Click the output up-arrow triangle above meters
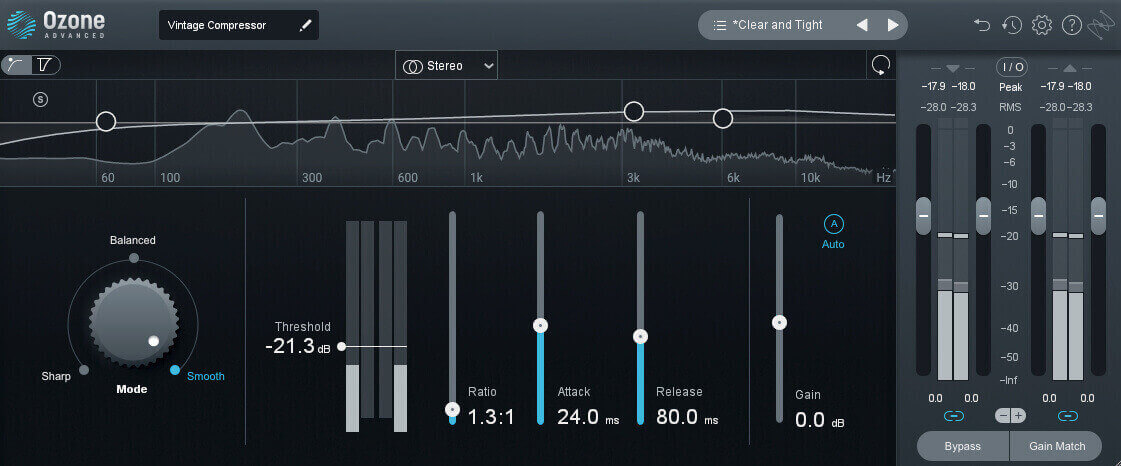The height and width of the screenshot is (466, 1121). point(1070,69)
